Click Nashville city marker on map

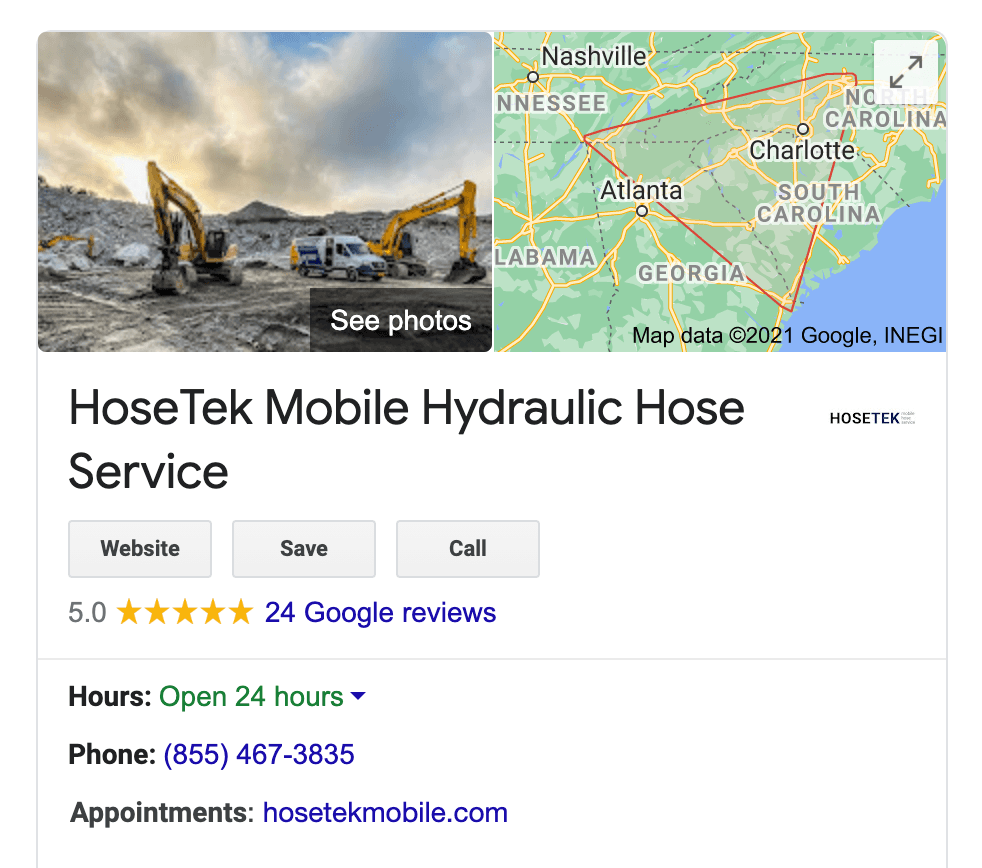[533, 77]
